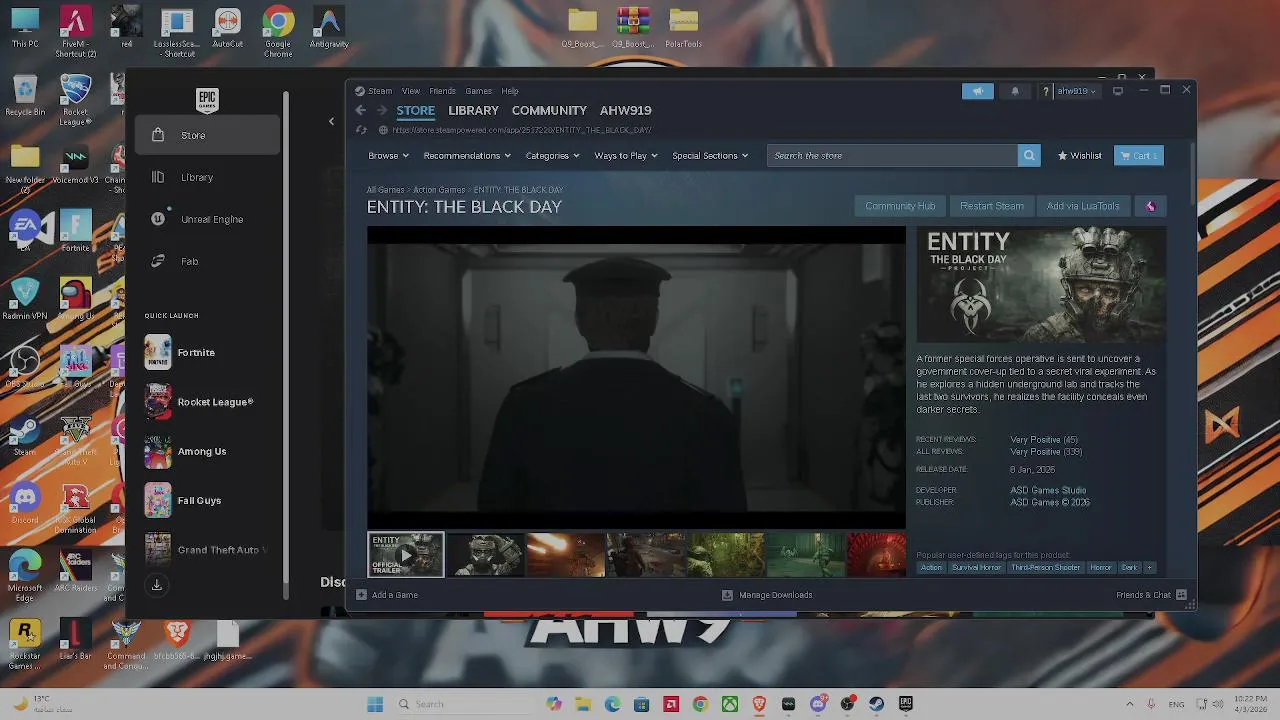Click the Steam back navigation arrow
Screen dimensions: 1280x720
pos(360,110)
